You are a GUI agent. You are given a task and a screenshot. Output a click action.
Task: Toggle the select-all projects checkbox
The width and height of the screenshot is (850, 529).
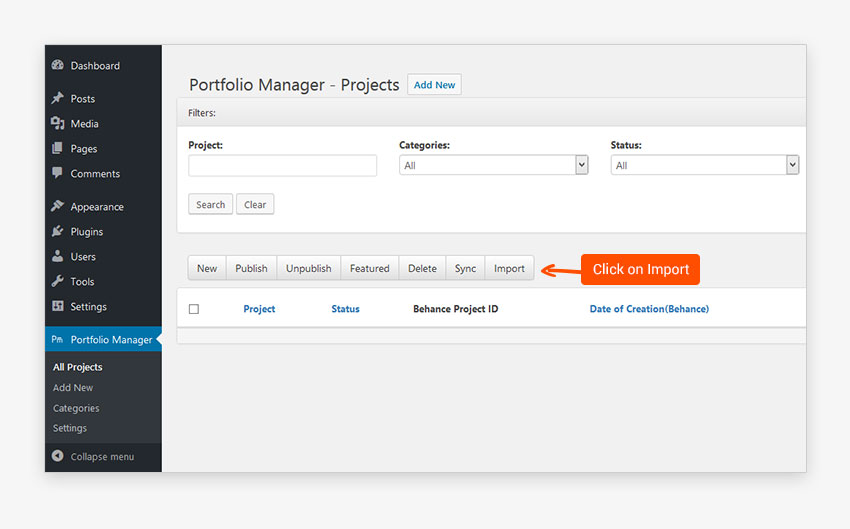(x=194, y=309)
